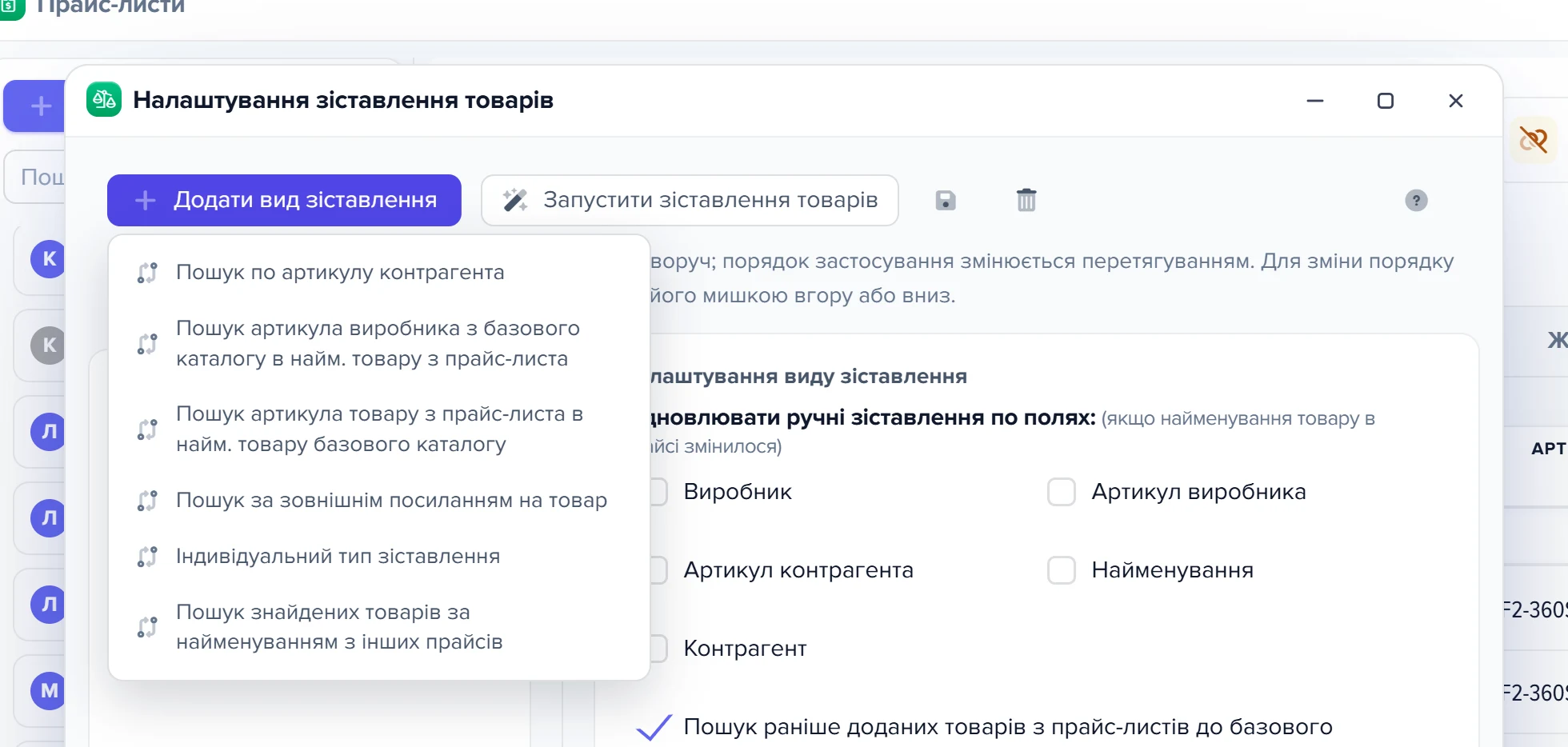Pick Пошук знайдених товарів за найменуванням з інших прайсів

379,627
